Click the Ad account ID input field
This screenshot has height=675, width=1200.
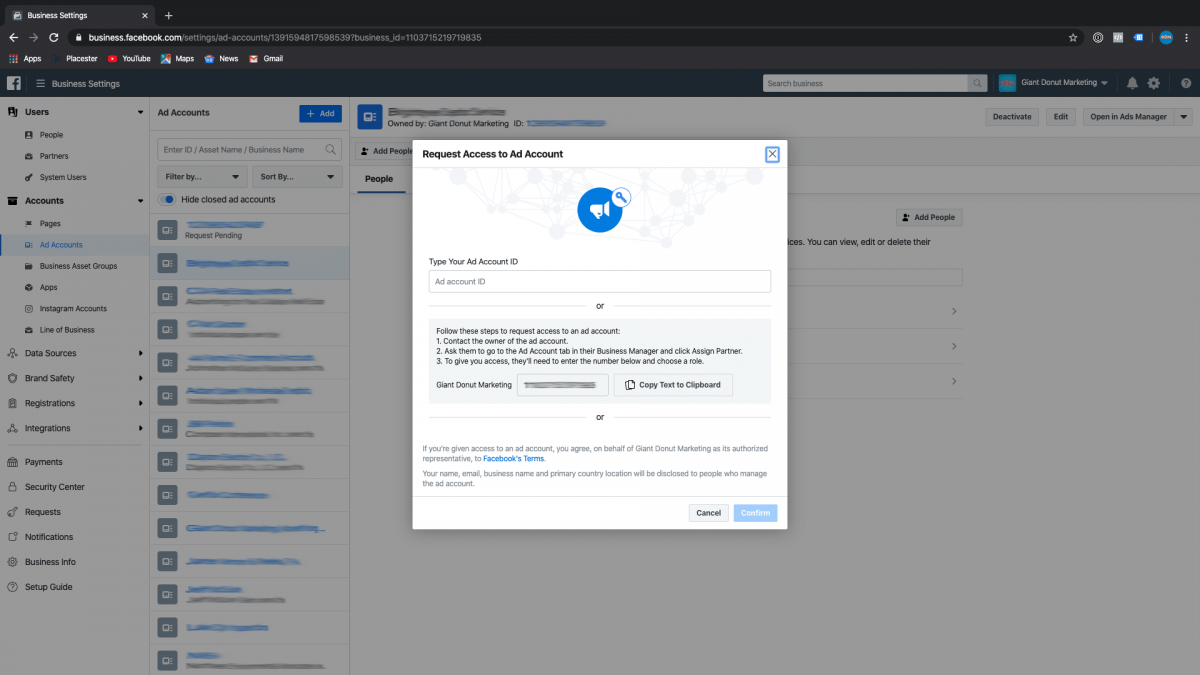(600, 281)
